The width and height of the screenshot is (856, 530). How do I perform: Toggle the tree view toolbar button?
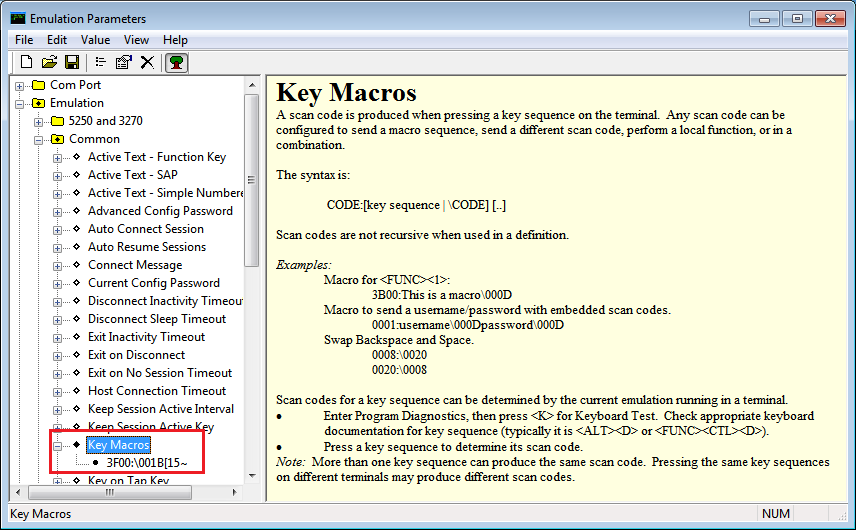(x=177, y=62)
